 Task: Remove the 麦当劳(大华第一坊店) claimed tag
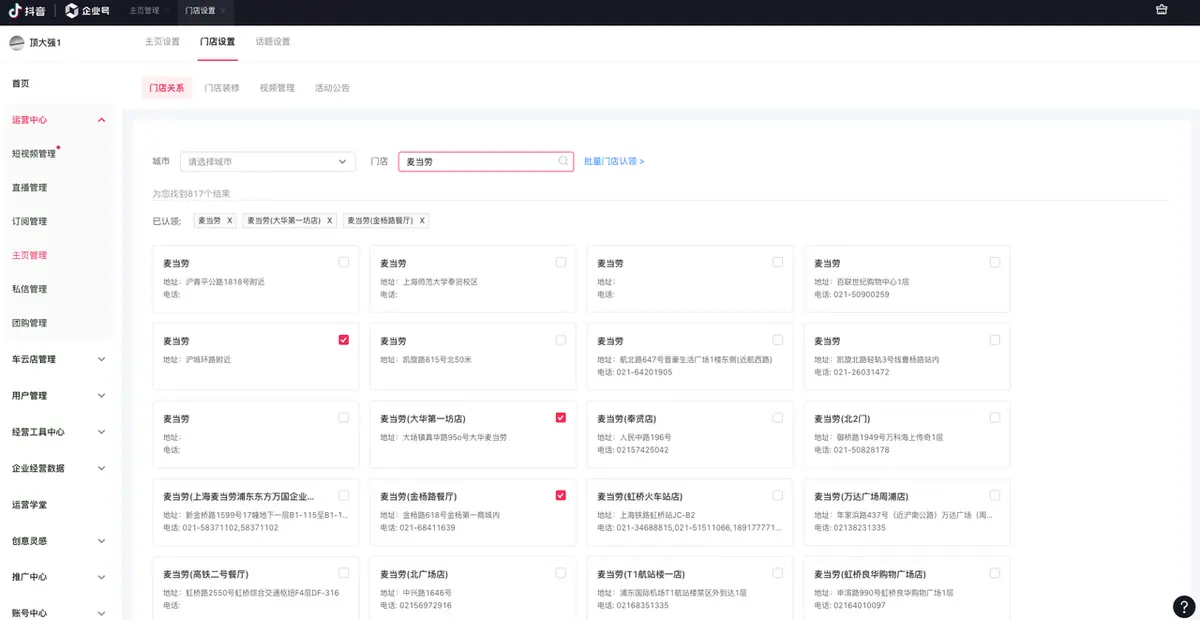[329, 220]
